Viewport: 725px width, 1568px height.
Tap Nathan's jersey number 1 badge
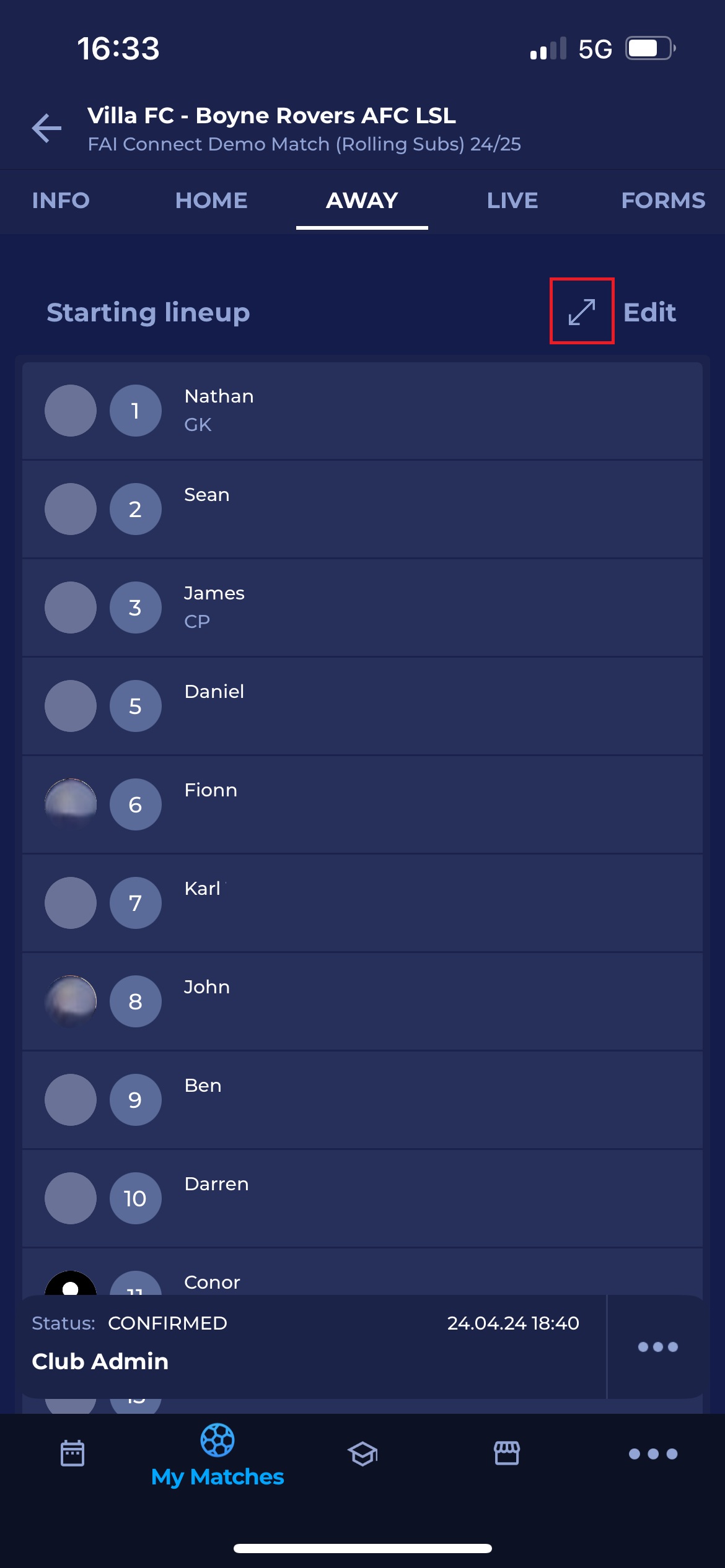point(135,411)
